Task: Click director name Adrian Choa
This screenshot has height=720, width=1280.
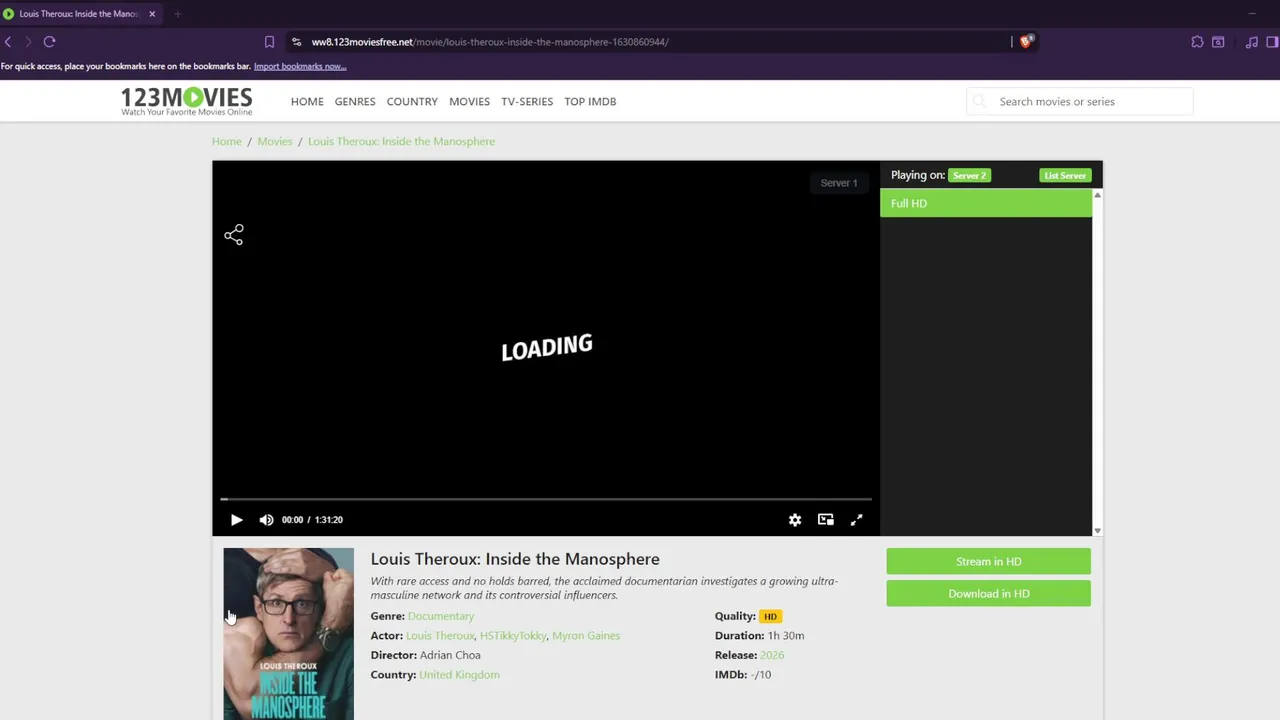Action: [x=450, y=655]
